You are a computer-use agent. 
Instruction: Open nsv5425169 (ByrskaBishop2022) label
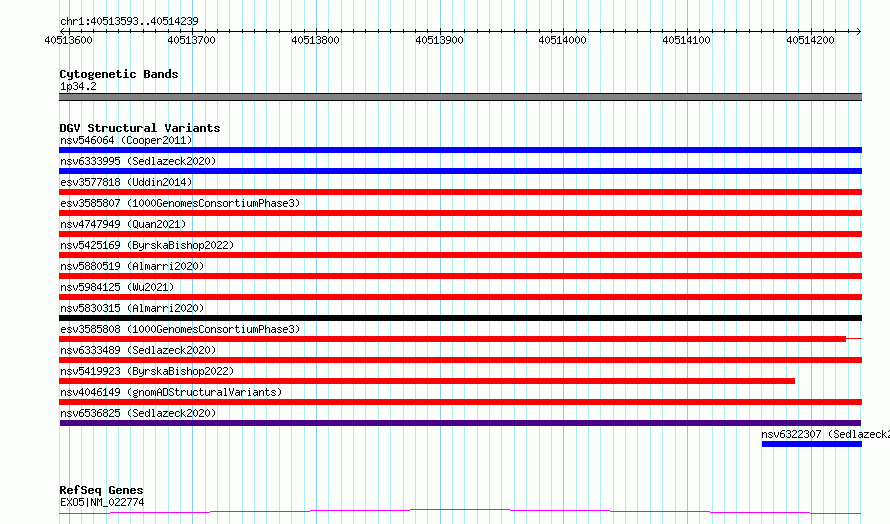[147, 245]
